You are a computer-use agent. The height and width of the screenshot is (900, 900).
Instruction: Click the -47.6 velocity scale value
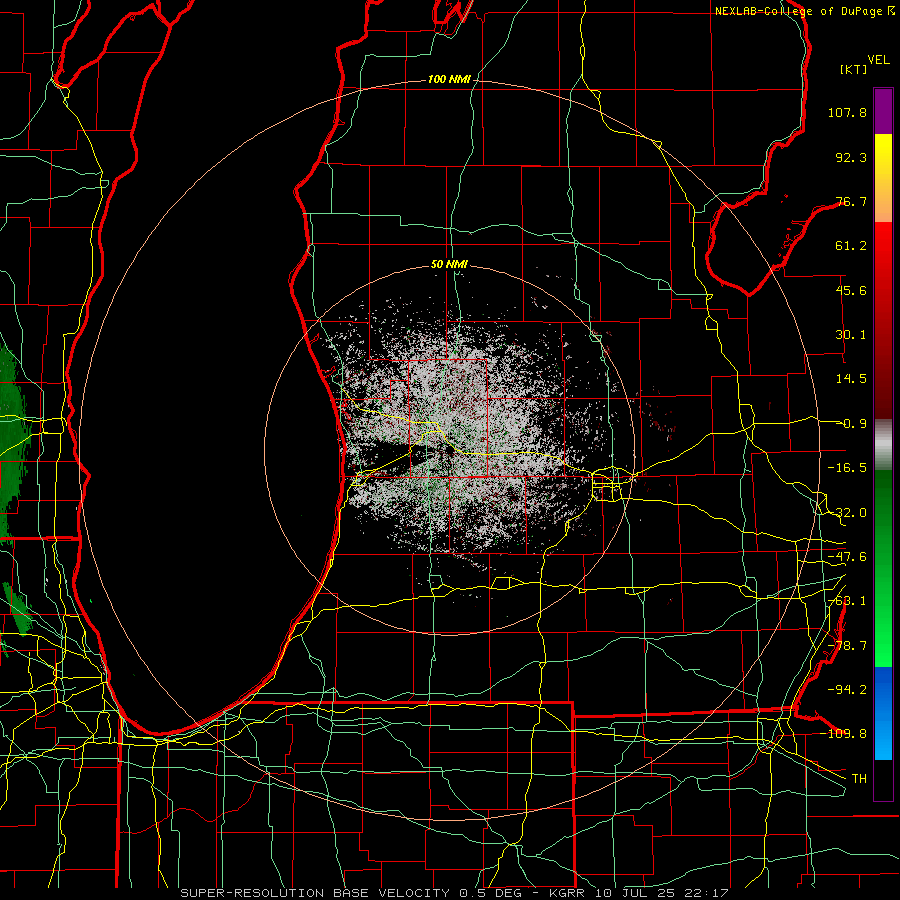point(847,557)
